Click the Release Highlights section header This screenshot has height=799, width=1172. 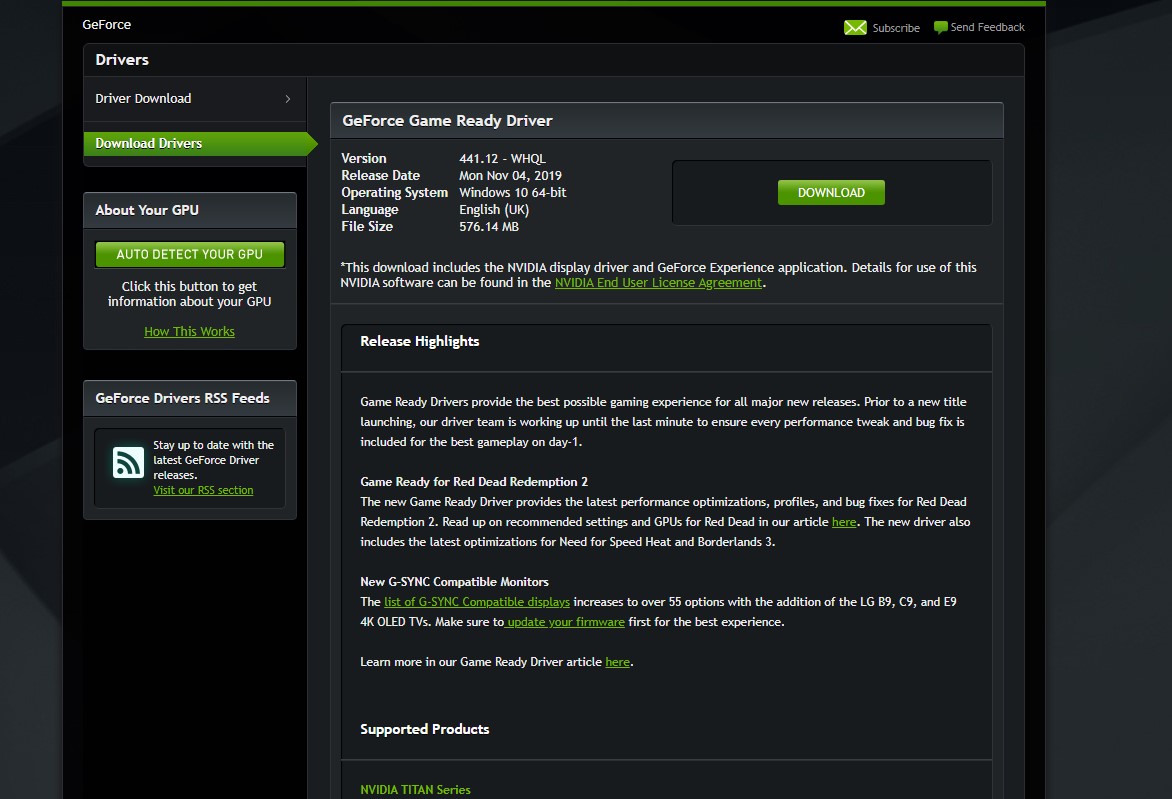coord(420,342)
